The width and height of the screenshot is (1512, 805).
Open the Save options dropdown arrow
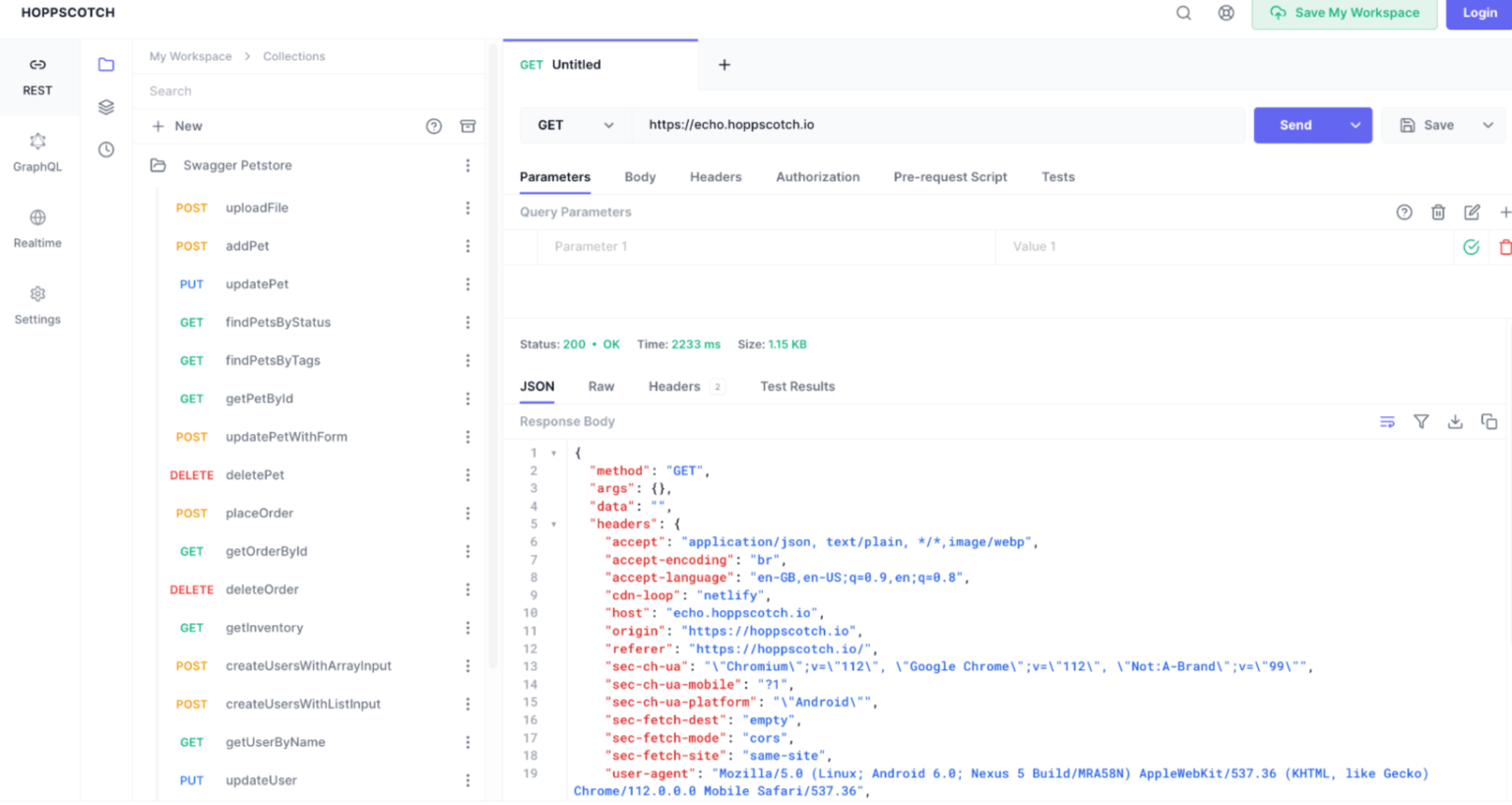[x=1487, y=125]
